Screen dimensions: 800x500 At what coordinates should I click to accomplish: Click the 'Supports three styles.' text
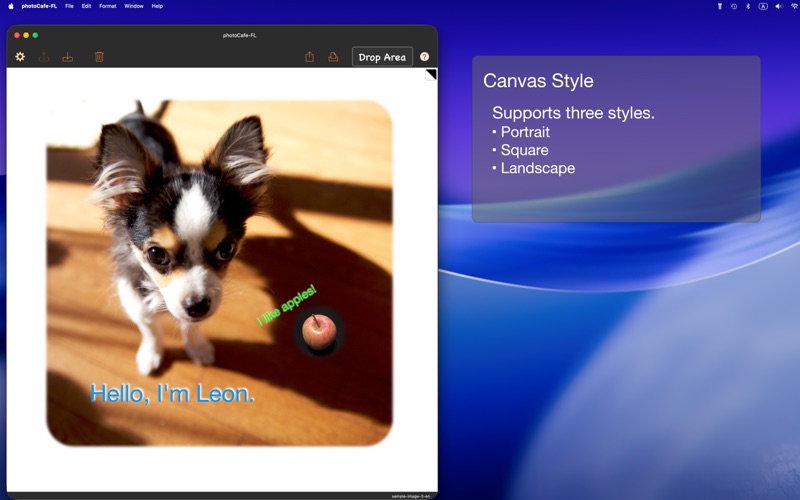coord(573,113)
